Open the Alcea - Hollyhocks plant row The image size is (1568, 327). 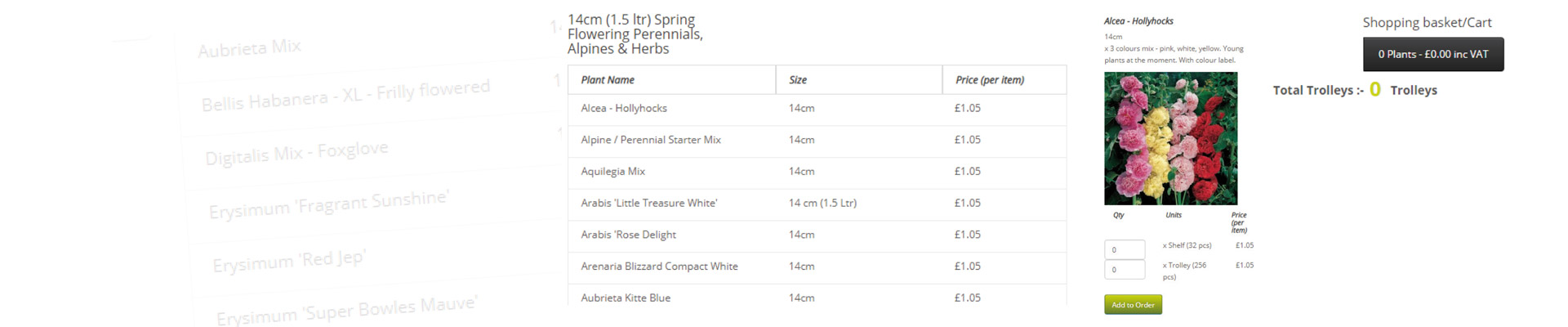pyautogui.click(x=817, y=109)
